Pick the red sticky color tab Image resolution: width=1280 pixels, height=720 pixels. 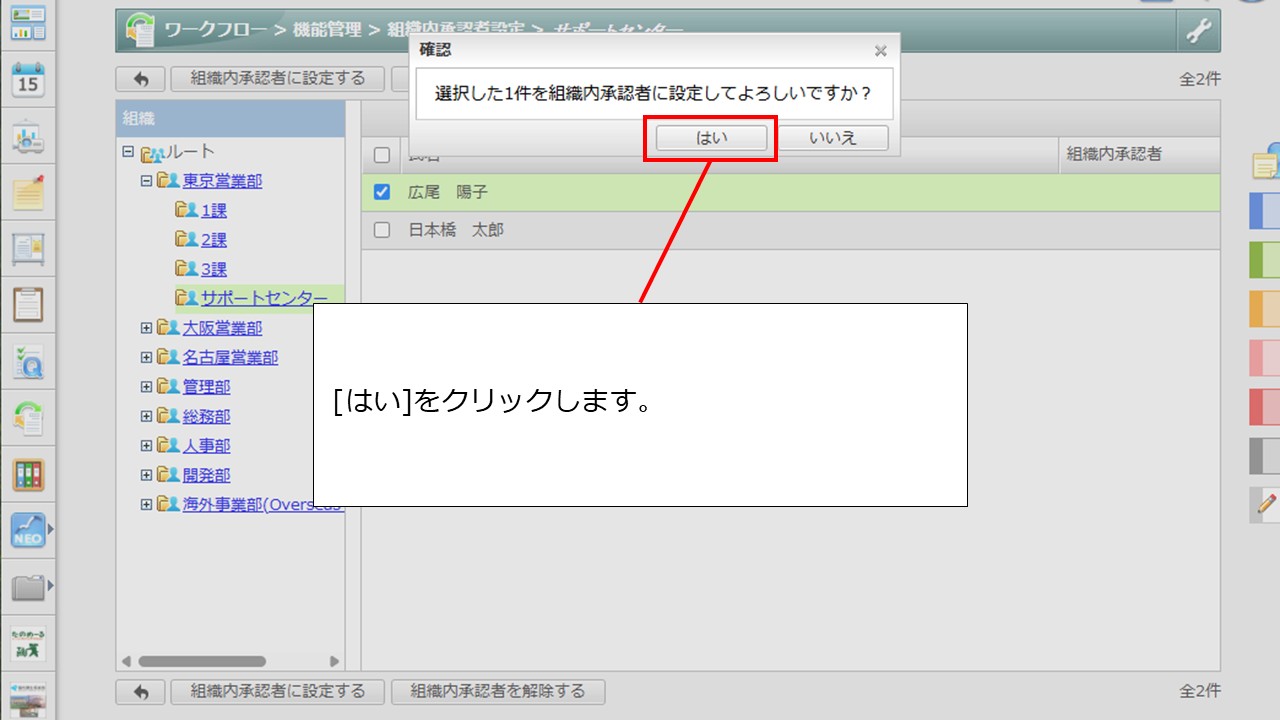coord(1265,407)
